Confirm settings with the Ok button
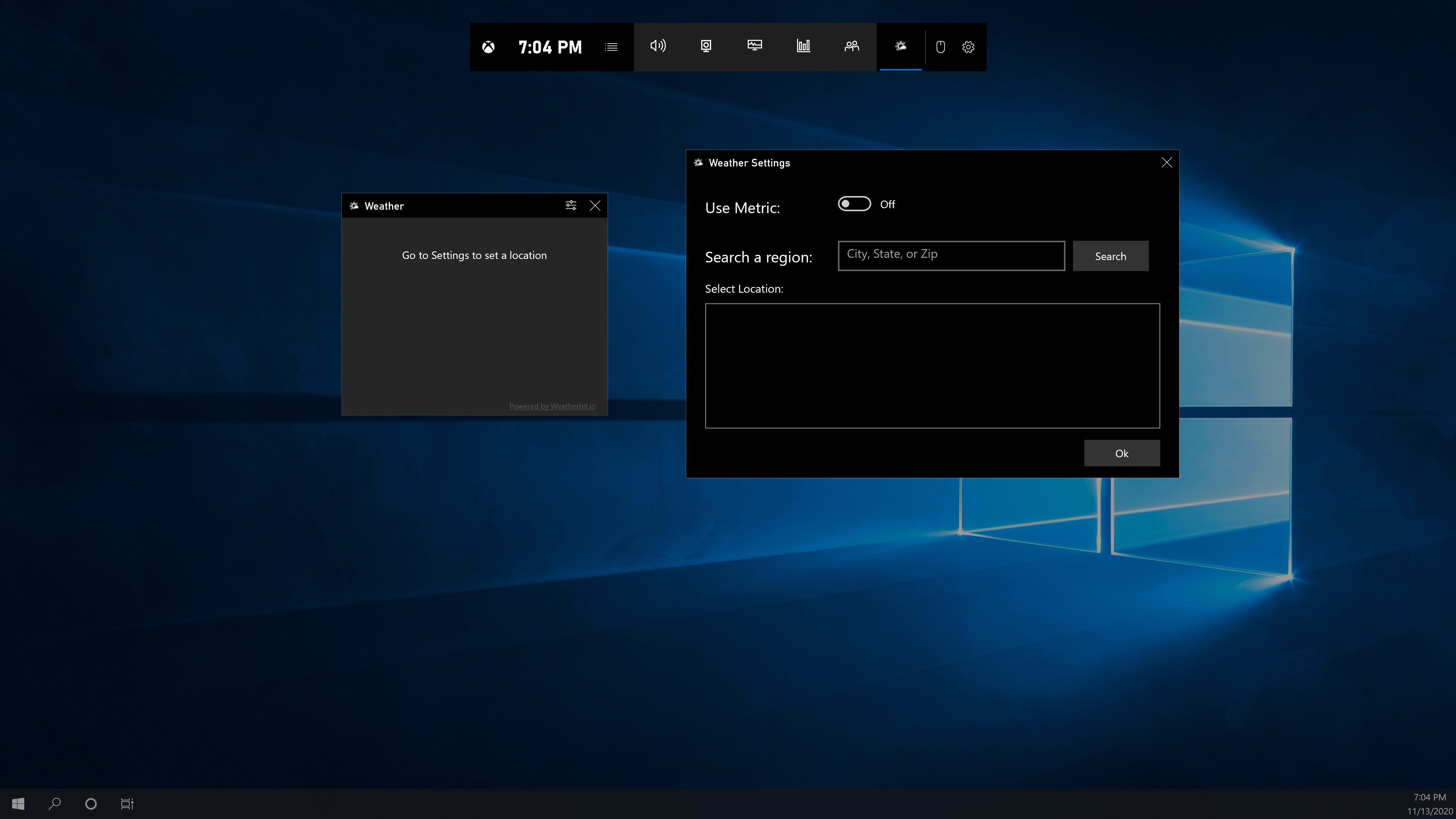The height and width of the screenshot is (819, 1456). [x=1122, y=453]
